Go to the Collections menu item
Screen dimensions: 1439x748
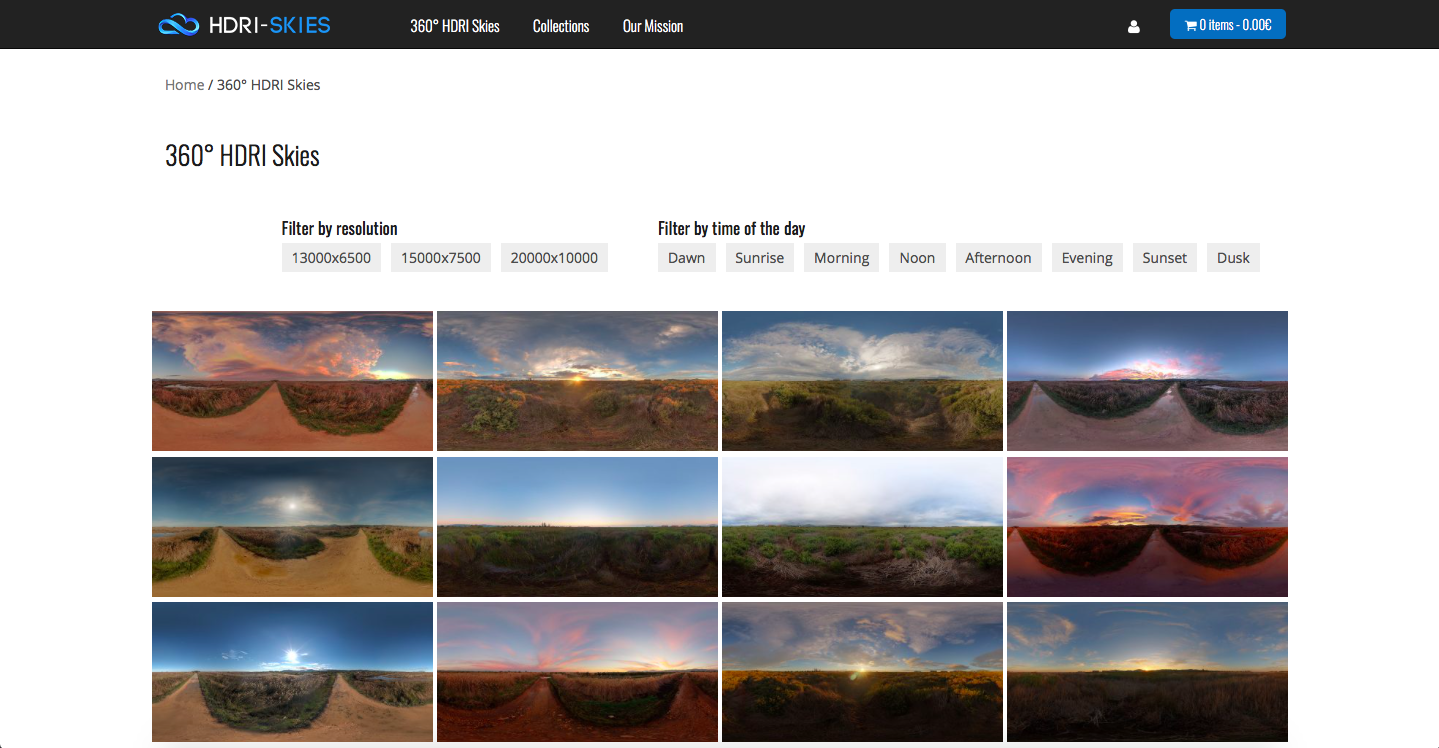(x=561, y=26)
